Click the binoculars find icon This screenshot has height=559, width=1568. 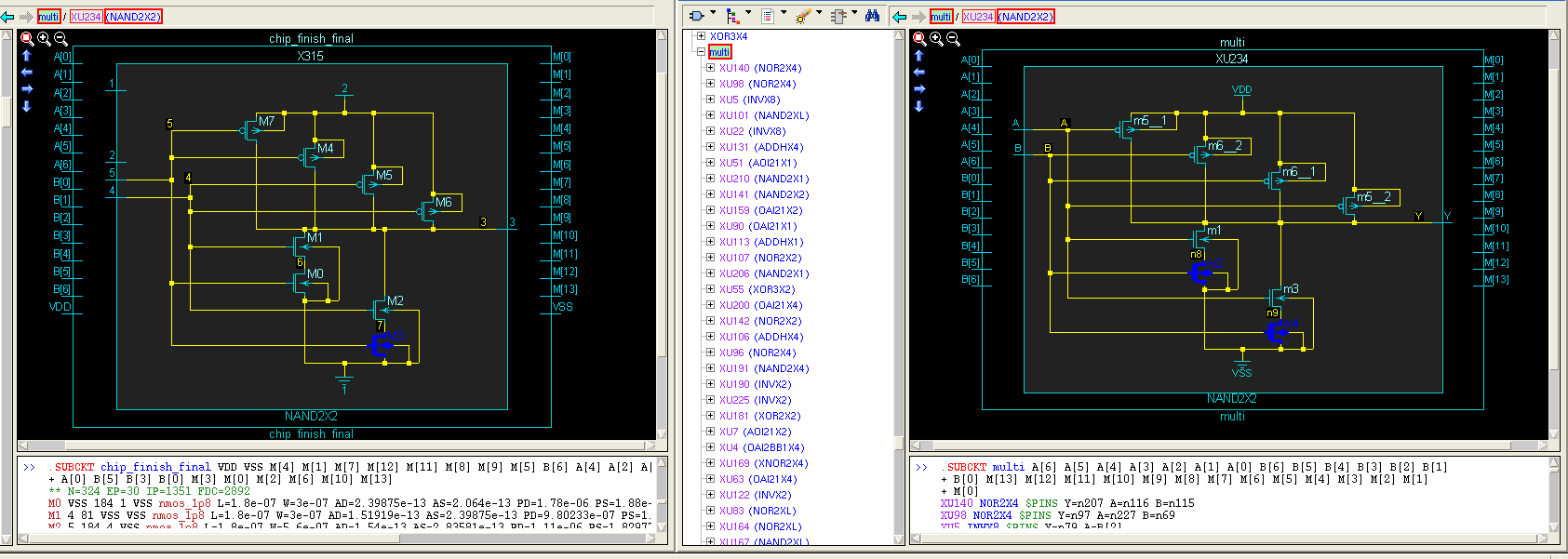click(x=872, y=16)
